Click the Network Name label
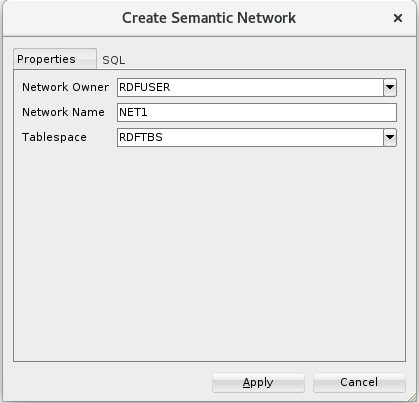Viewport: 419px width, 403px height. tap(63, 112)
